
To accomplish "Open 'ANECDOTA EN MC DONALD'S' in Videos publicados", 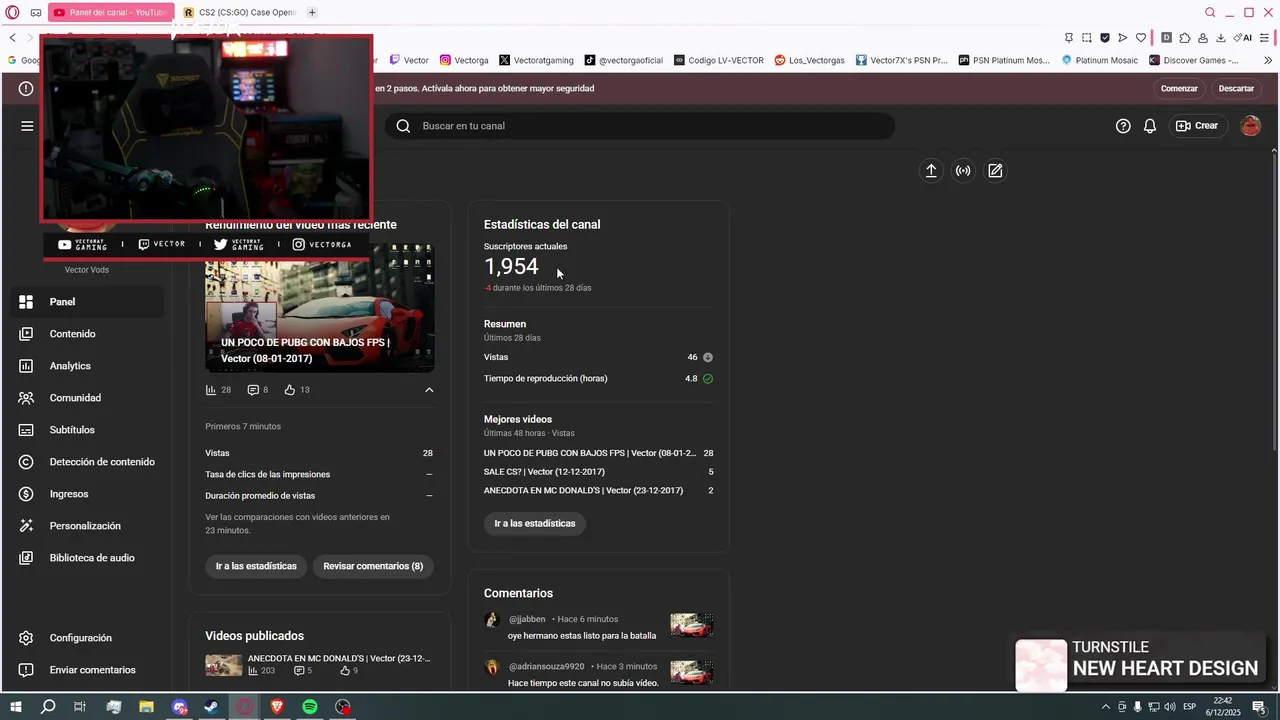I will coord(339,658).
